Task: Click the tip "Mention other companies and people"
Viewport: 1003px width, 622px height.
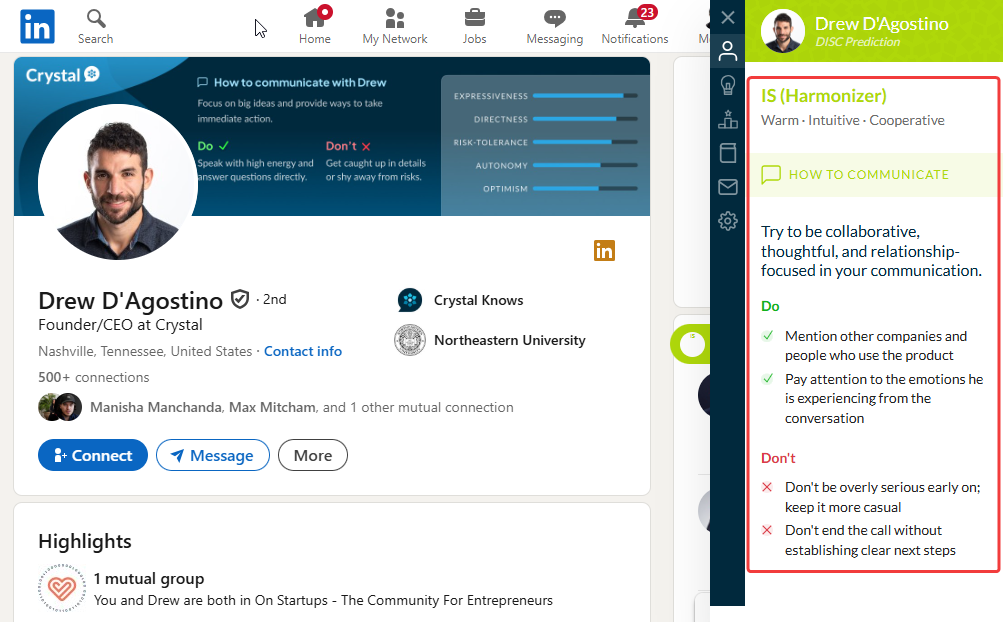Action: pos(876,346)
